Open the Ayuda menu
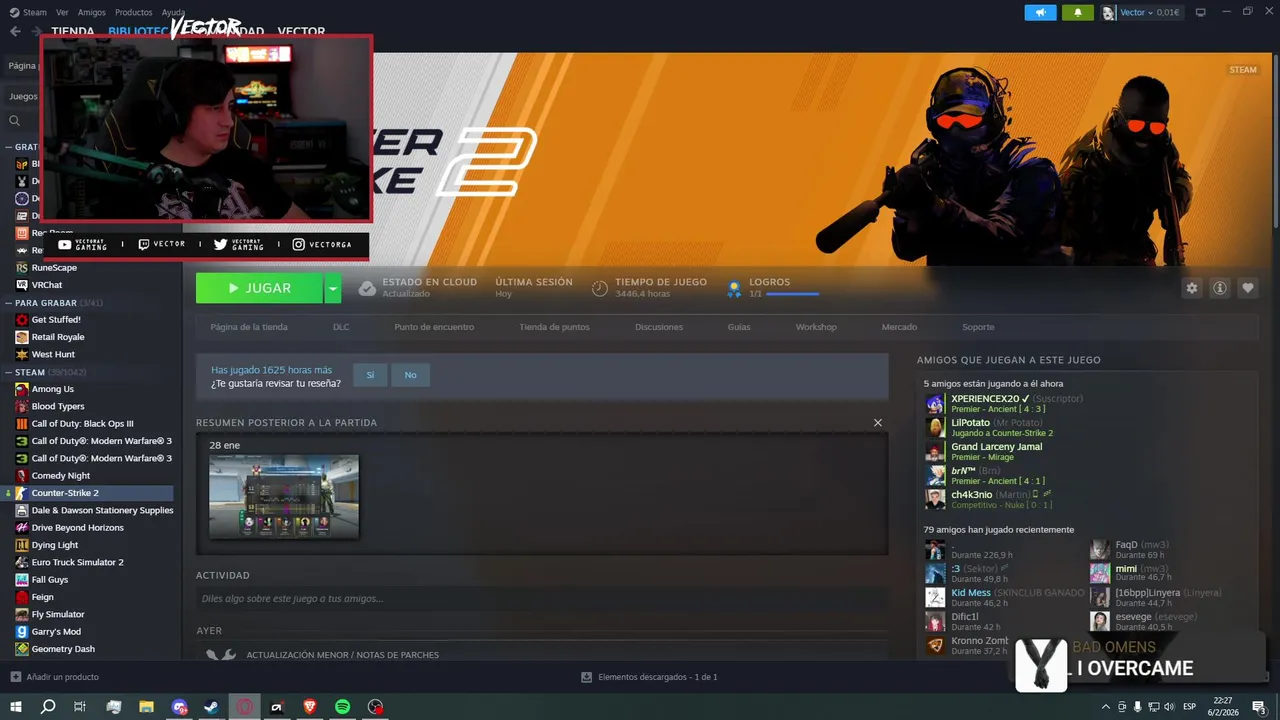This screenshot has width=1280, height=720. coord(173,13)
